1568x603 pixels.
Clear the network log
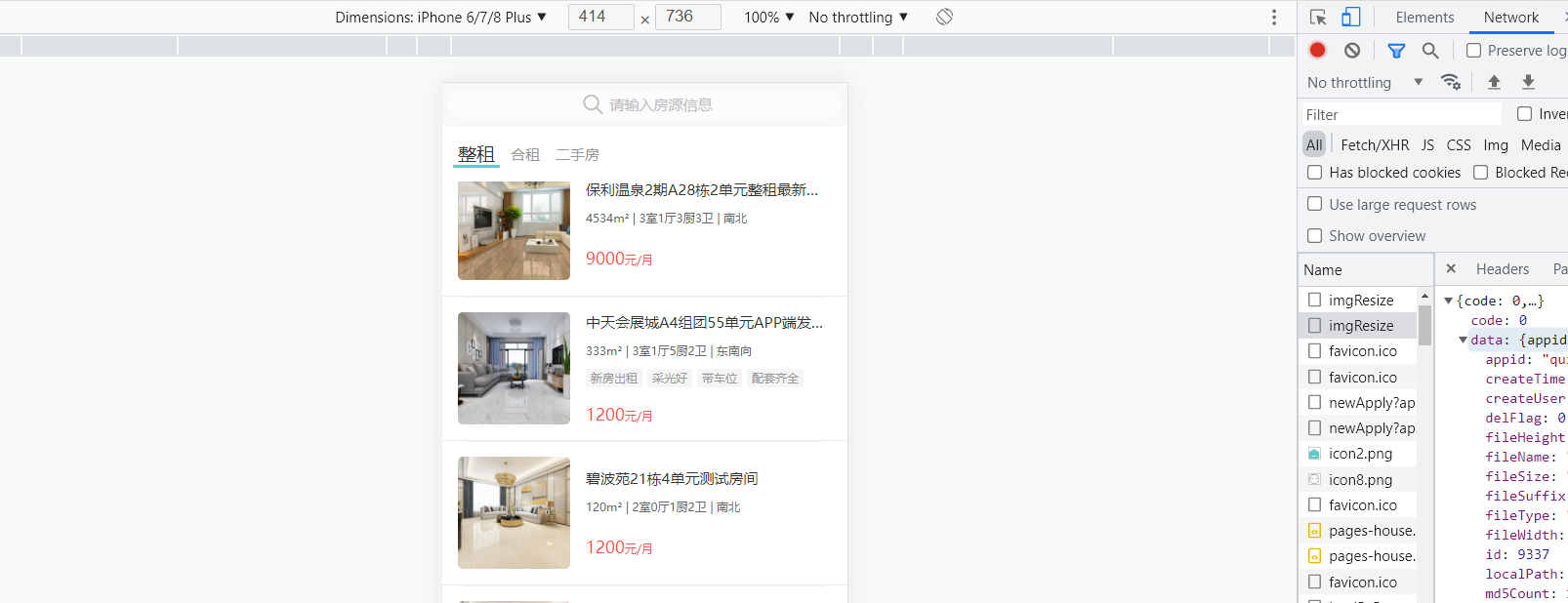pos(1351,50)
